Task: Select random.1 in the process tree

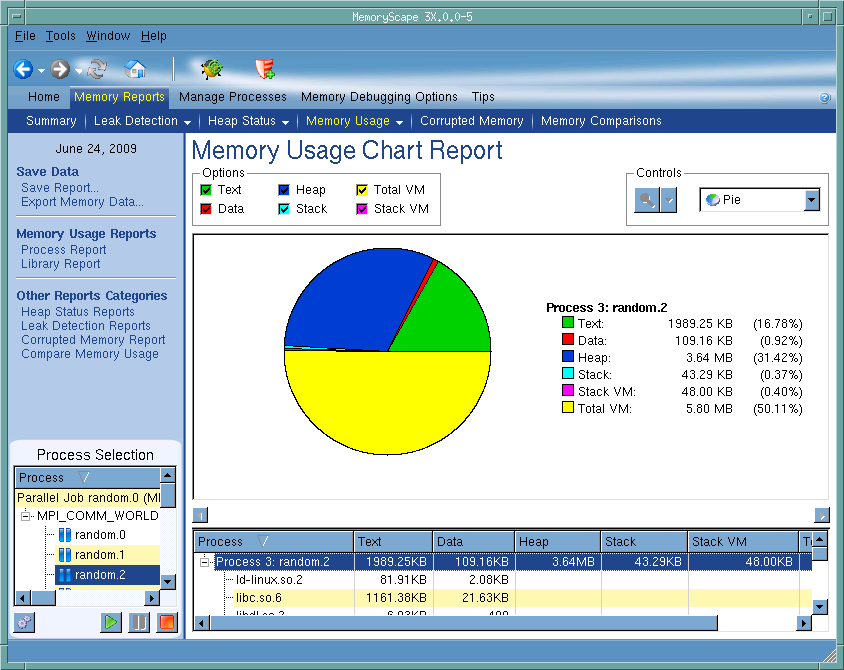Action: (x=99, y=554)
